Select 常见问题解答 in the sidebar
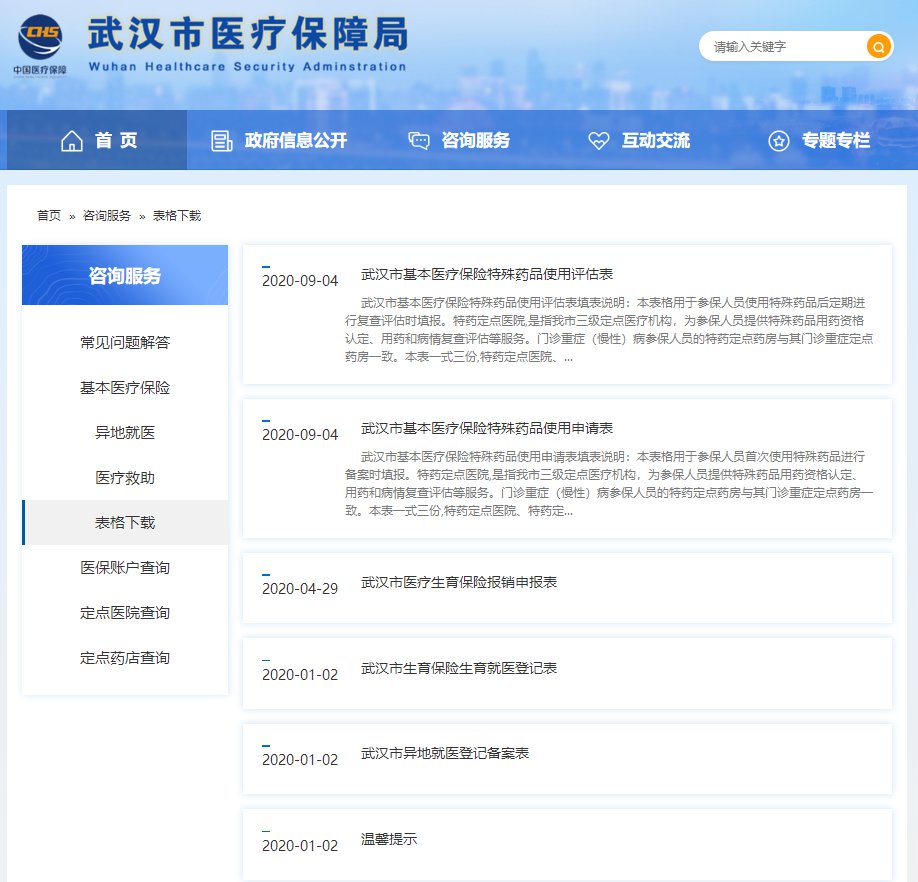 pyautogui.click(x=125, y=343)
